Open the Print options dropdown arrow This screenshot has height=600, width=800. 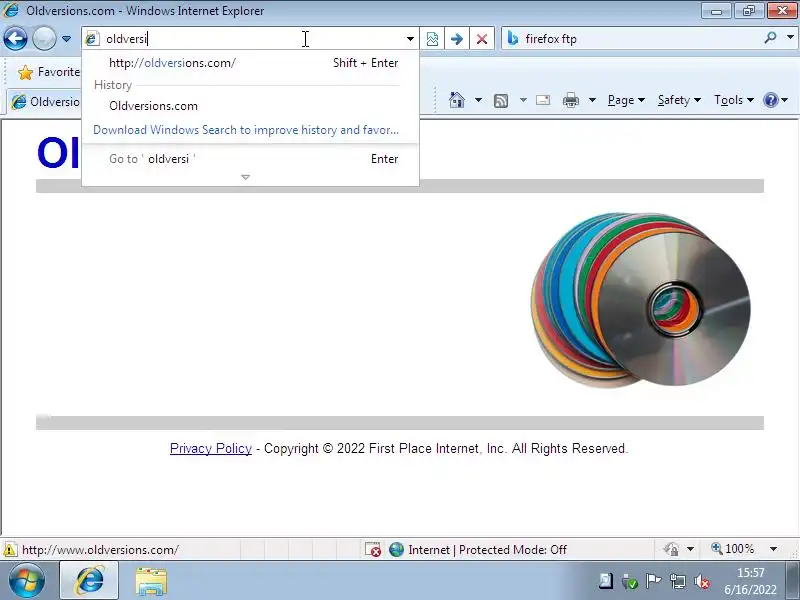[x=592, y=100]
